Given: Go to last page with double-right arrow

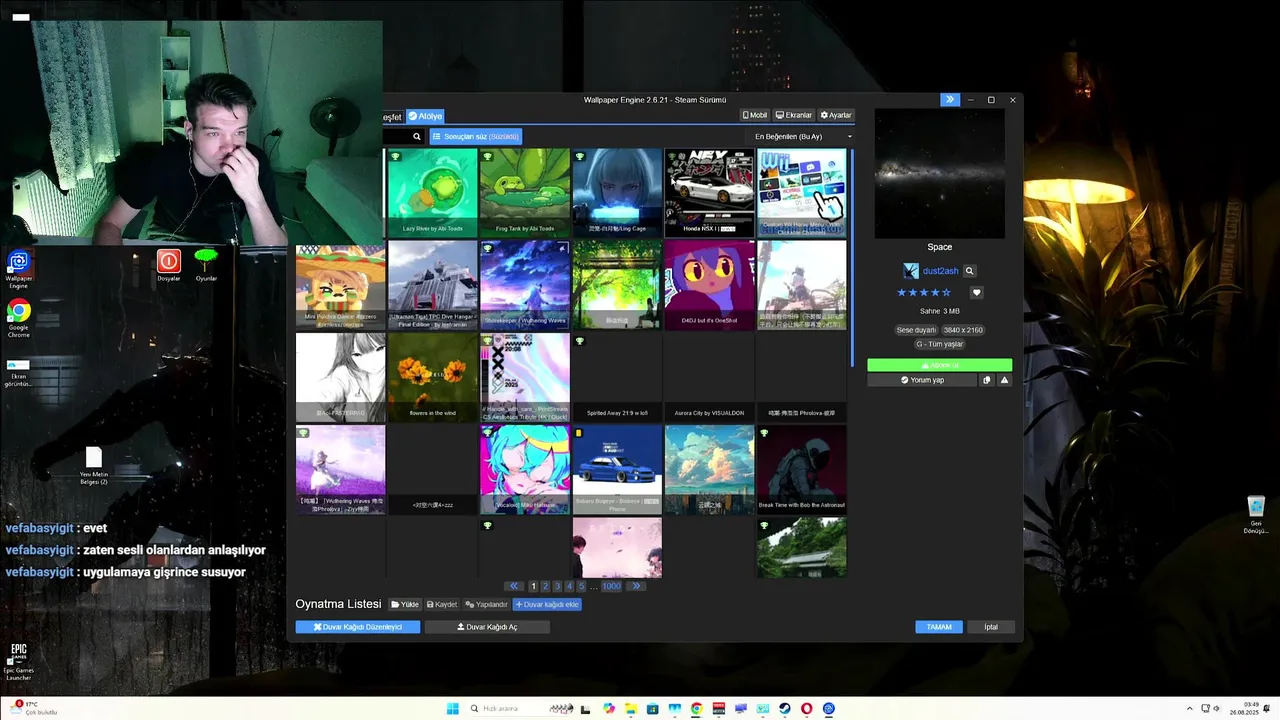Looking at the screenshot, I should [x=636, y=586].
